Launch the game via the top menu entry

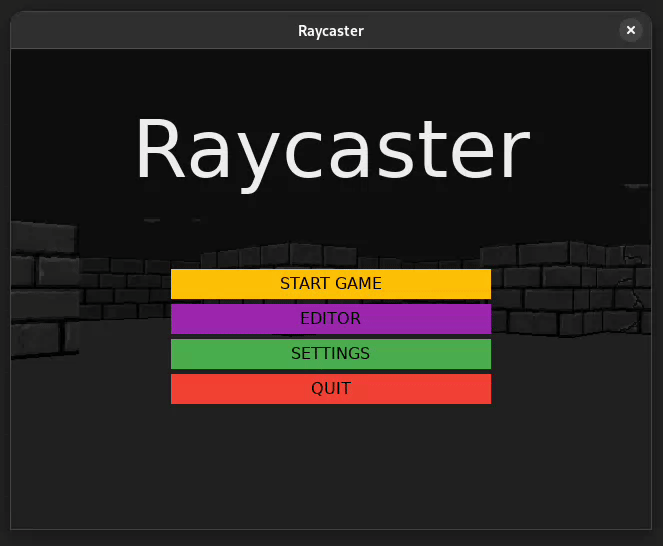(x=330, y=284)
